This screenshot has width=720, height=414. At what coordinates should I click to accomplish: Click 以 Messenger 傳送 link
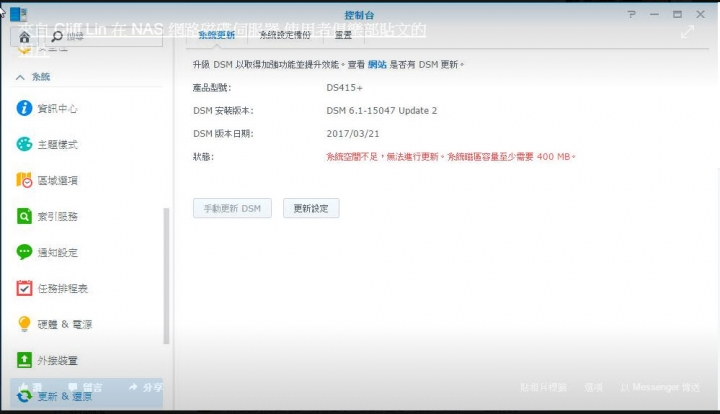click(x=660, y=387)
